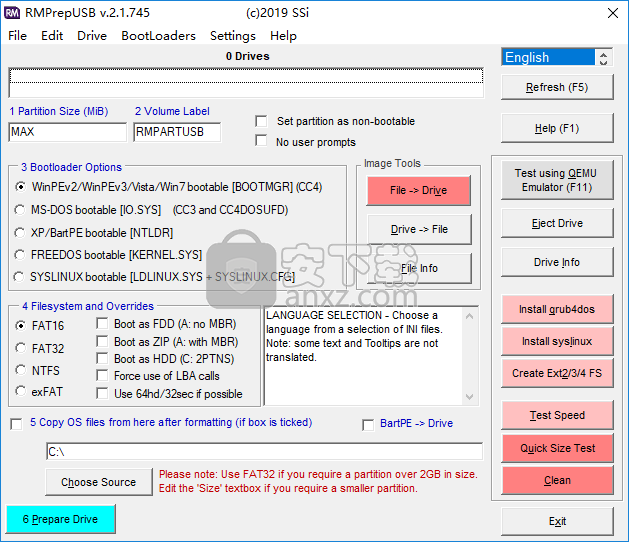The image size is (629, 542).
Task: Open the Drive menu
Action: point(91,35)
